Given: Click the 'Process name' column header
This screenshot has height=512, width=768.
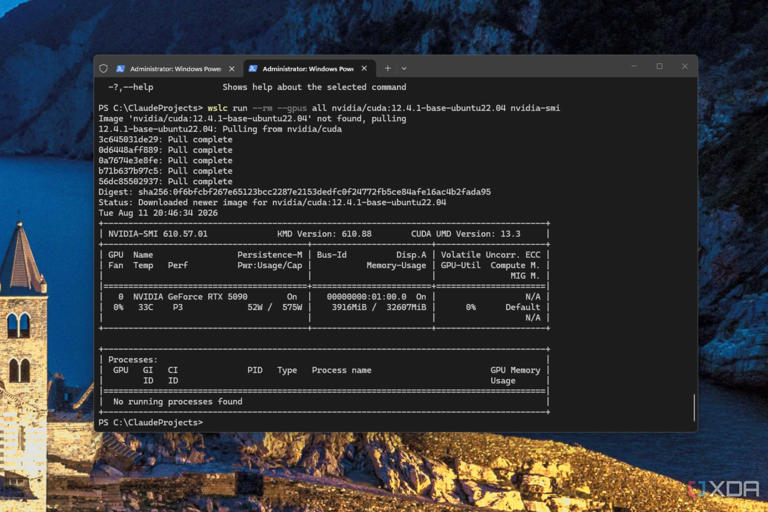Looking at the screenshot, I should (x=341, y=370).
